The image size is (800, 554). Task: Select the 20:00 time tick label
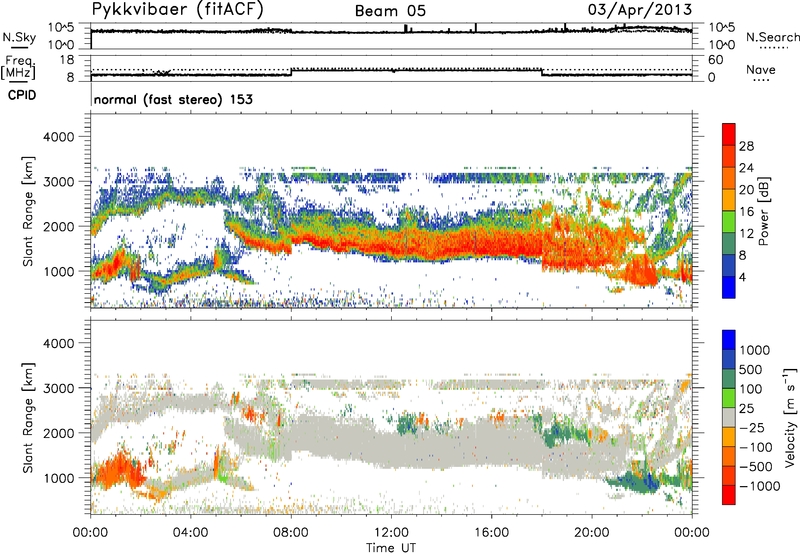[x=592, y=533]
